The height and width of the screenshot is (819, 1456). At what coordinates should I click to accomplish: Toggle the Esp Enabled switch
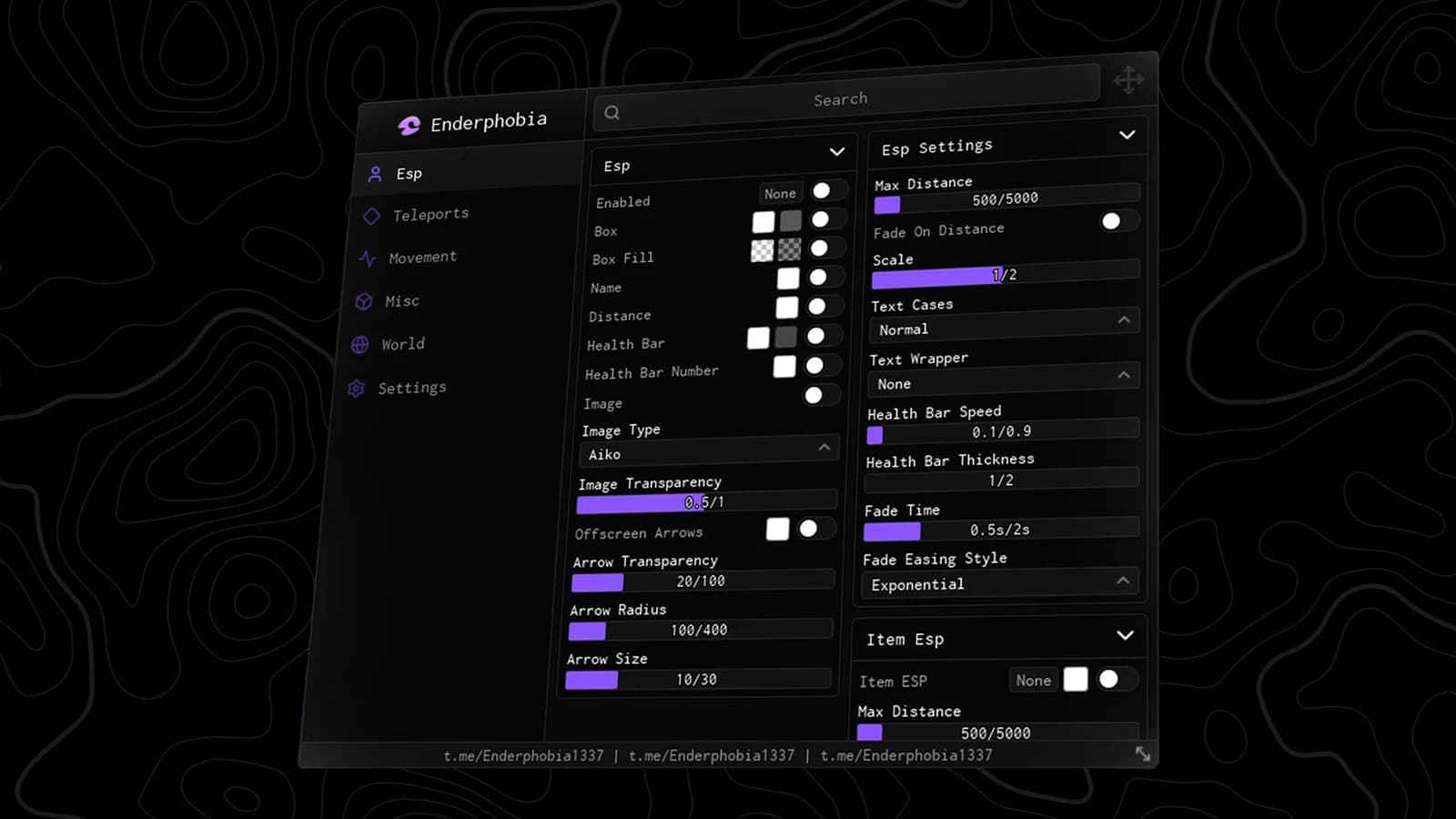[x=828, y=190]
